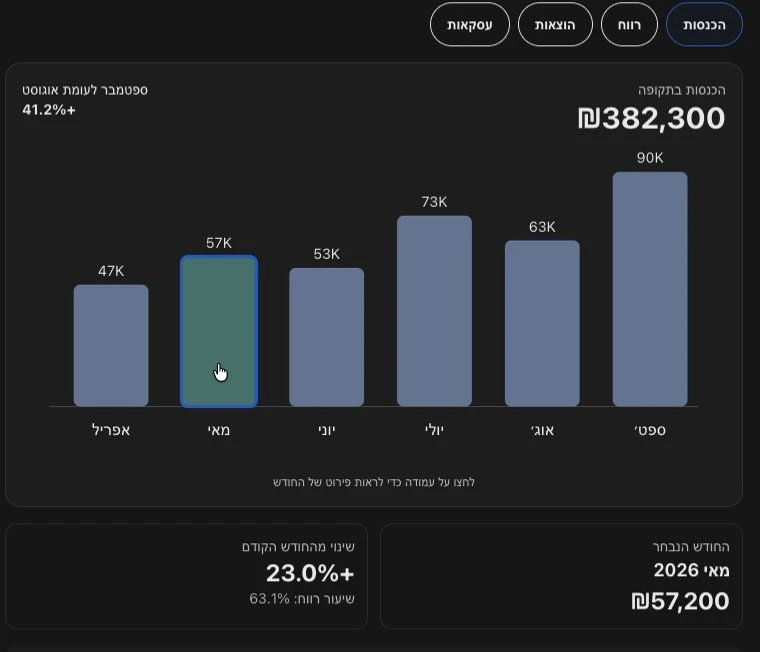
Task: Click the 90K value label
Action: (x=650, y=158)
